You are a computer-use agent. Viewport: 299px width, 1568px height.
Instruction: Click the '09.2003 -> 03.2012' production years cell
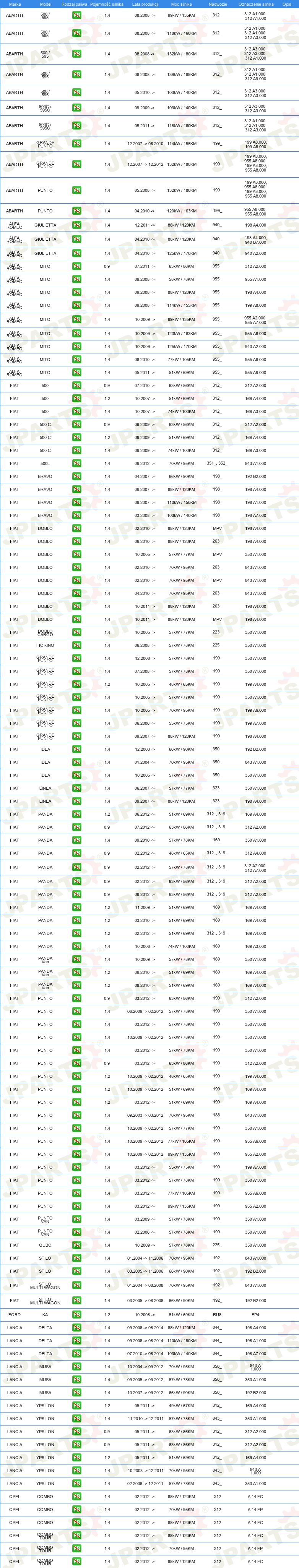tap(145, 1115)
